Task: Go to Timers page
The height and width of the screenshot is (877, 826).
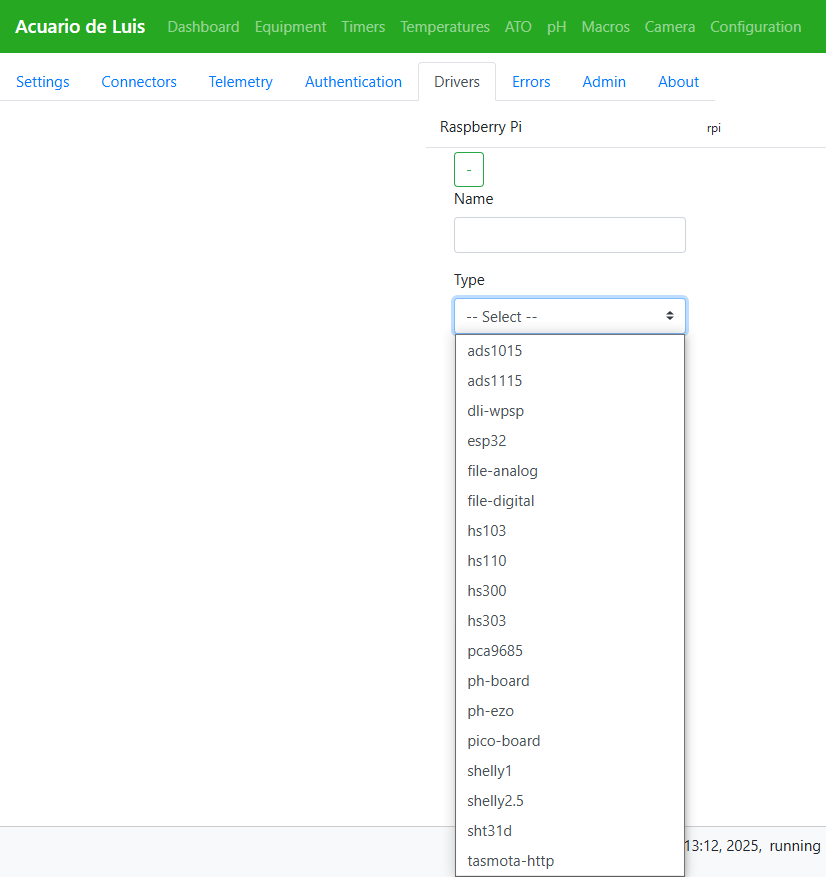Action: (363, 27)
